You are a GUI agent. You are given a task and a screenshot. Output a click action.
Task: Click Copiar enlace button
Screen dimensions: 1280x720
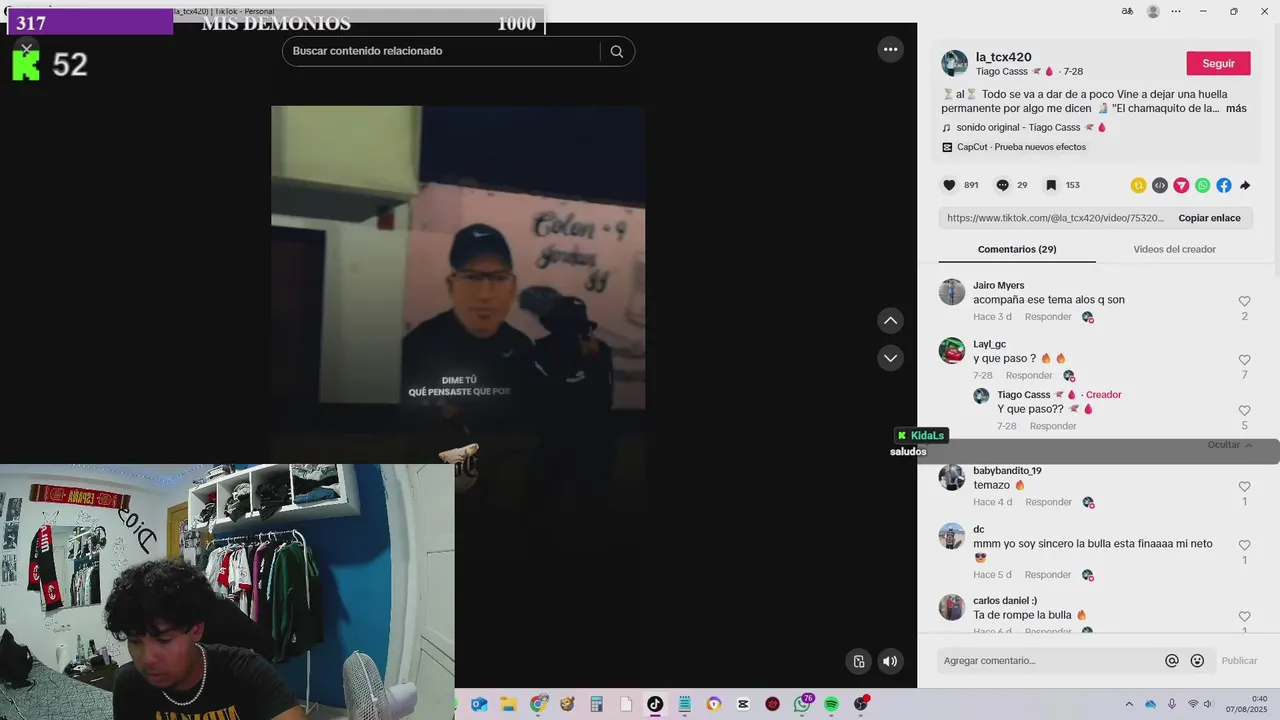tap(1209, 218)
